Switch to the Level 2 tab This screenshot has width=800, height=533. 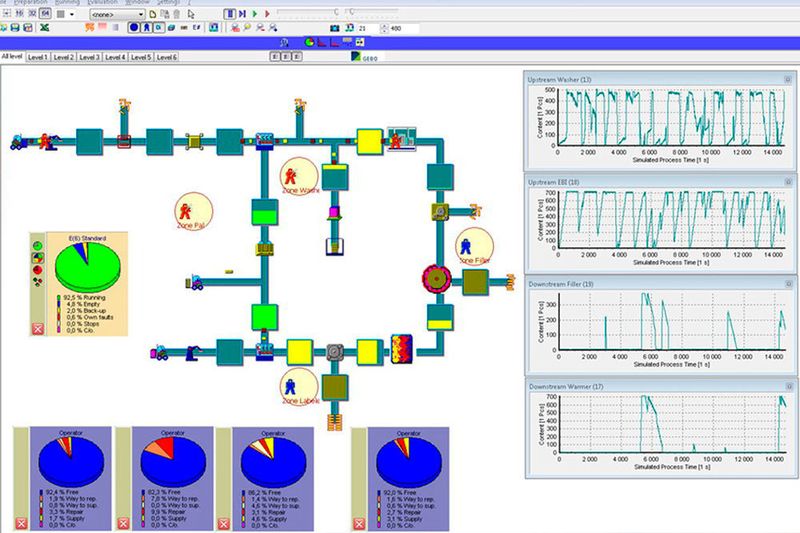pos(63,57)
